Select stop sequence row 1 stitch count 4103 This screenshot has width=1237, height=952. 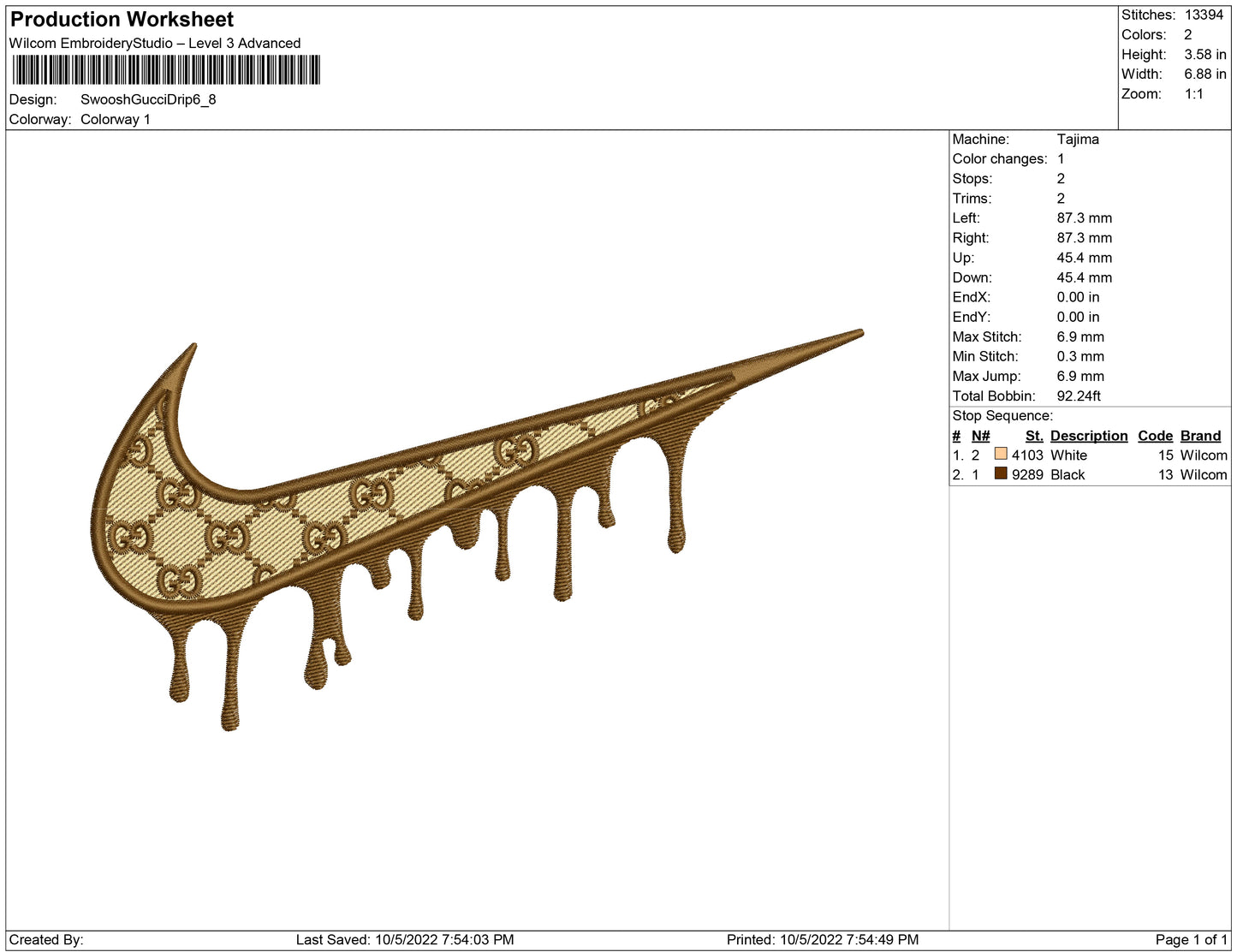pos(1027,455)
